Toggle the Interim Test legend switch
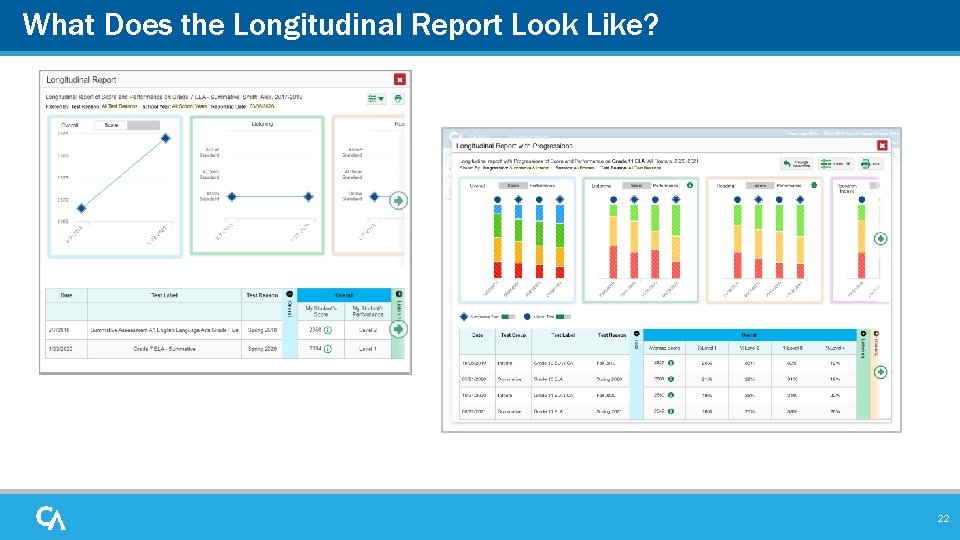 [x=564, y=317]
